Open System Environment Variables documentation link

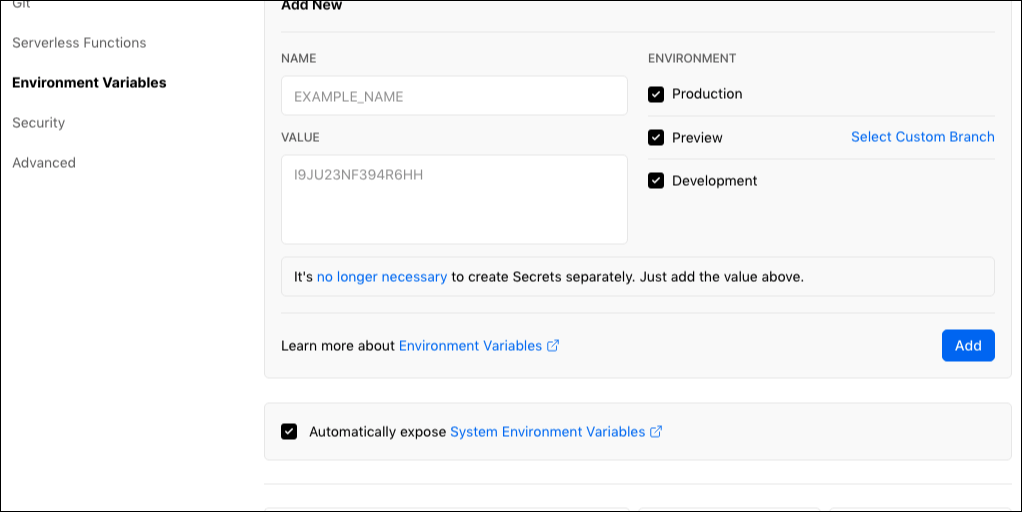pos(548,432)
